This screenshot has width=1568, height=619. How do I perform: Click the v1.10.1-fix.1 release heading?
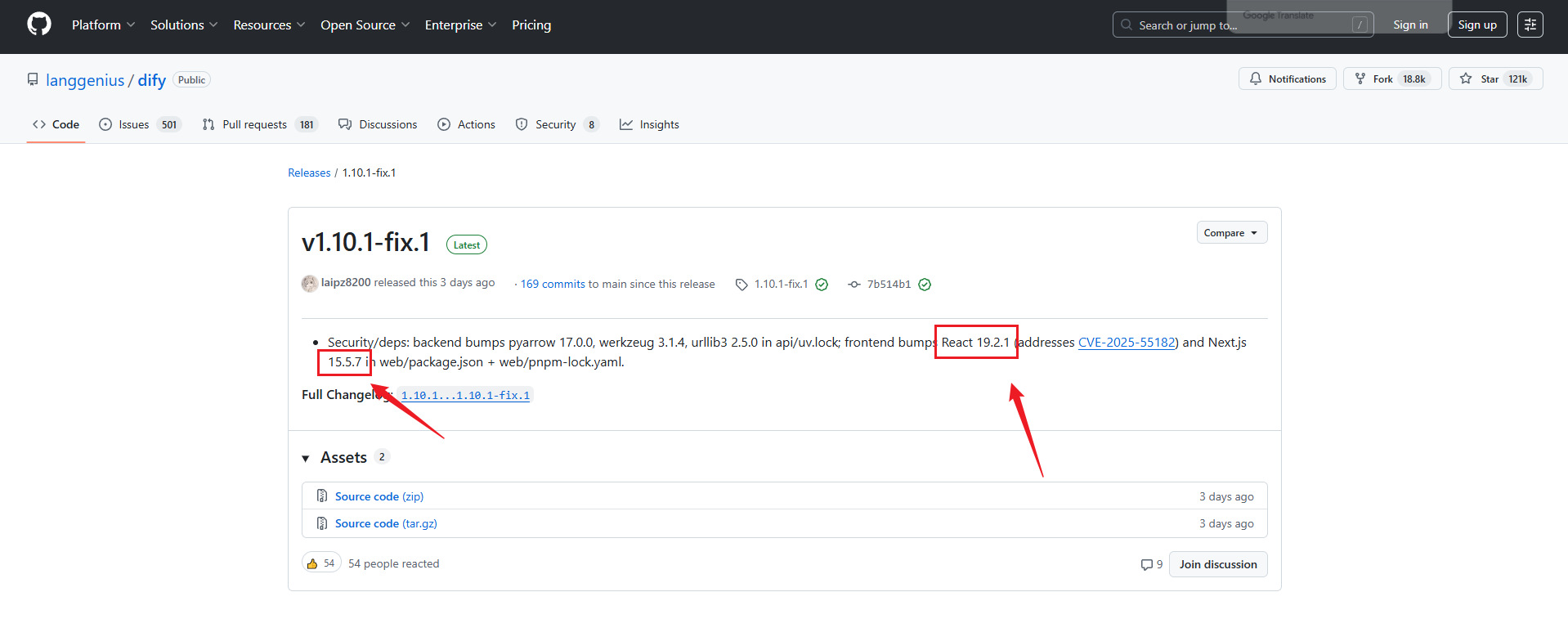tap(365, 242)
